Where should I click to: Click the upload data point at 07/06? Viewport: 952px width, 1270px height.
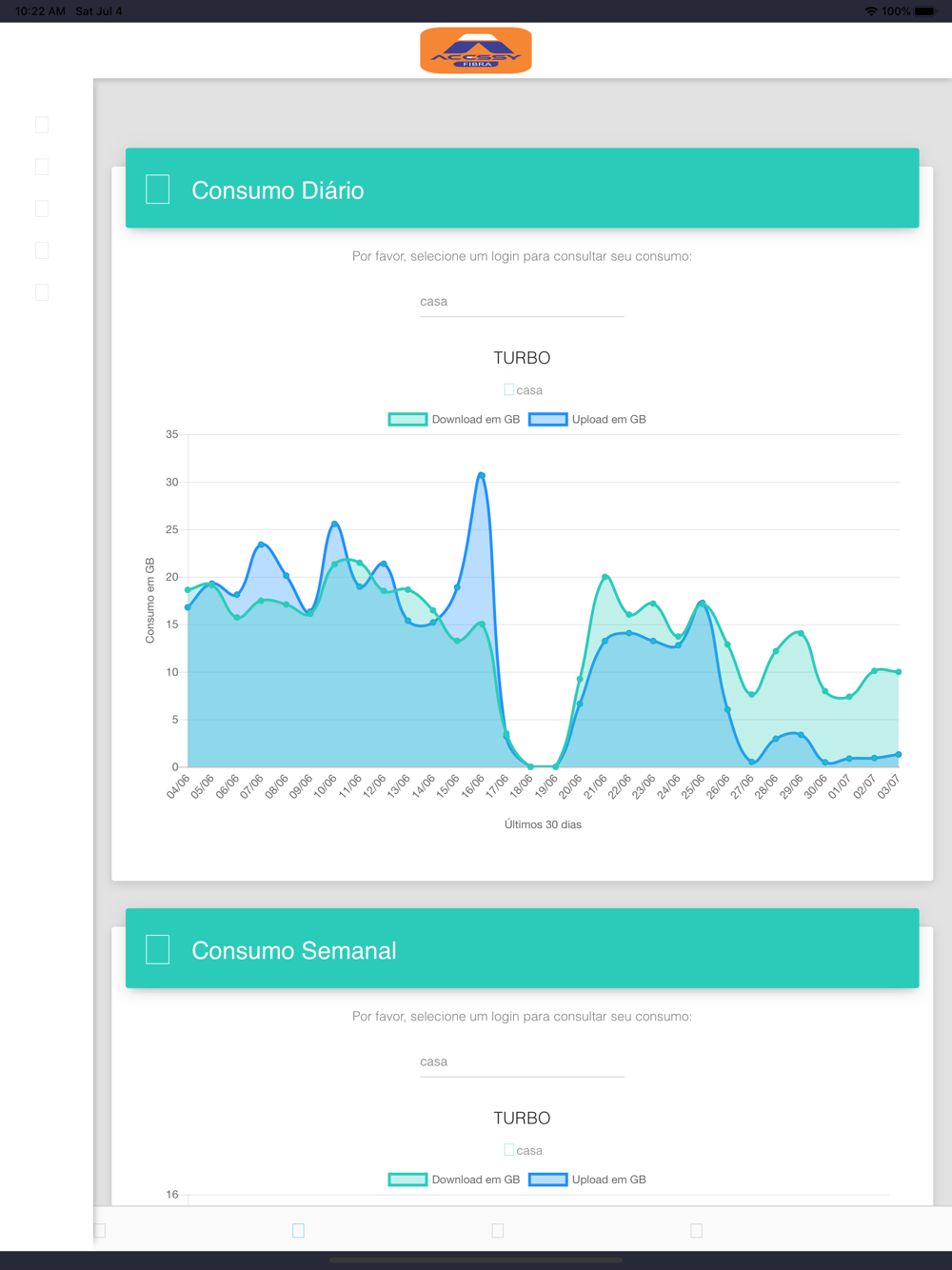point(262,545)
